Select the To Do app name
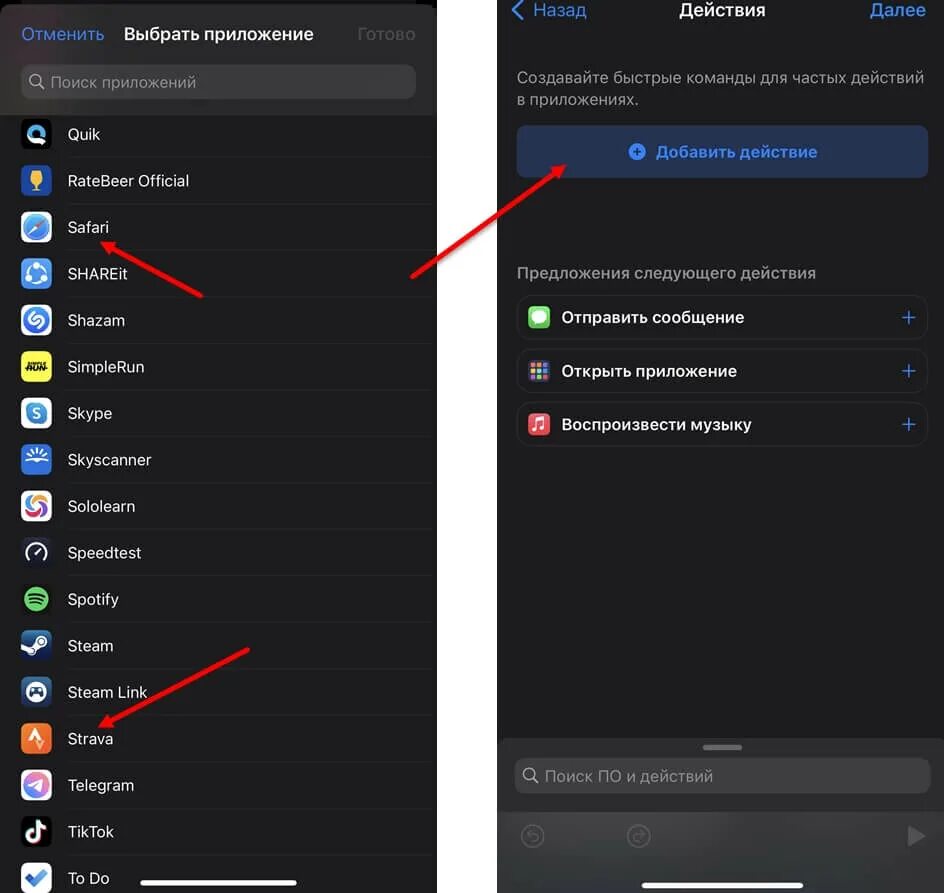944x893 pixels. point(88,879)
